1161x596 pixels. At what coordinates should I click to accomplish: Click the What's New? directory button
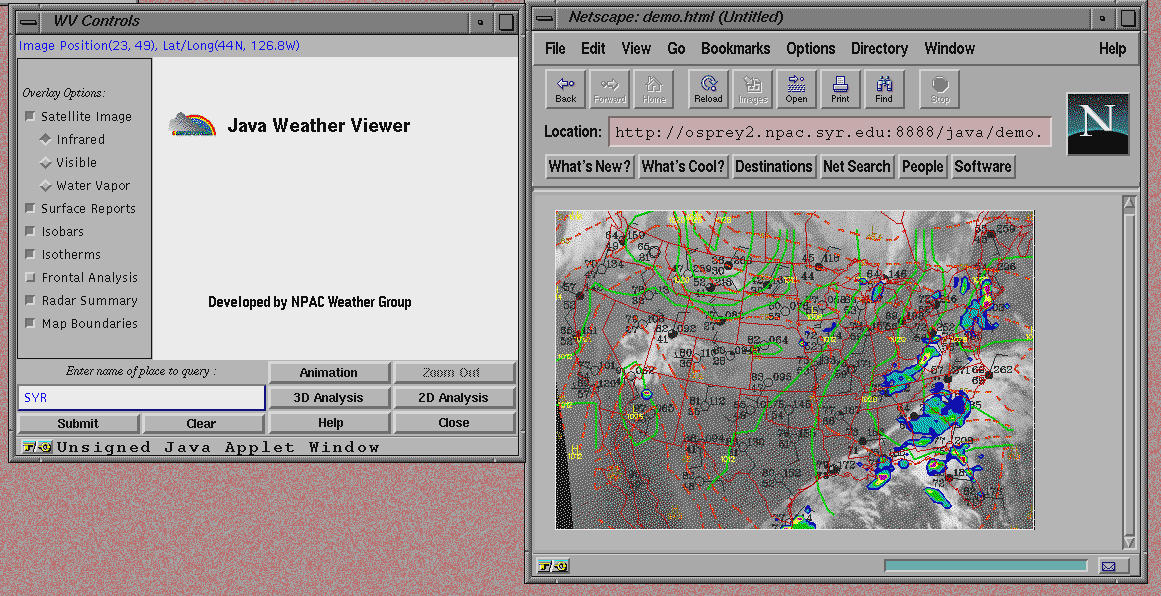tap(590, 167)
